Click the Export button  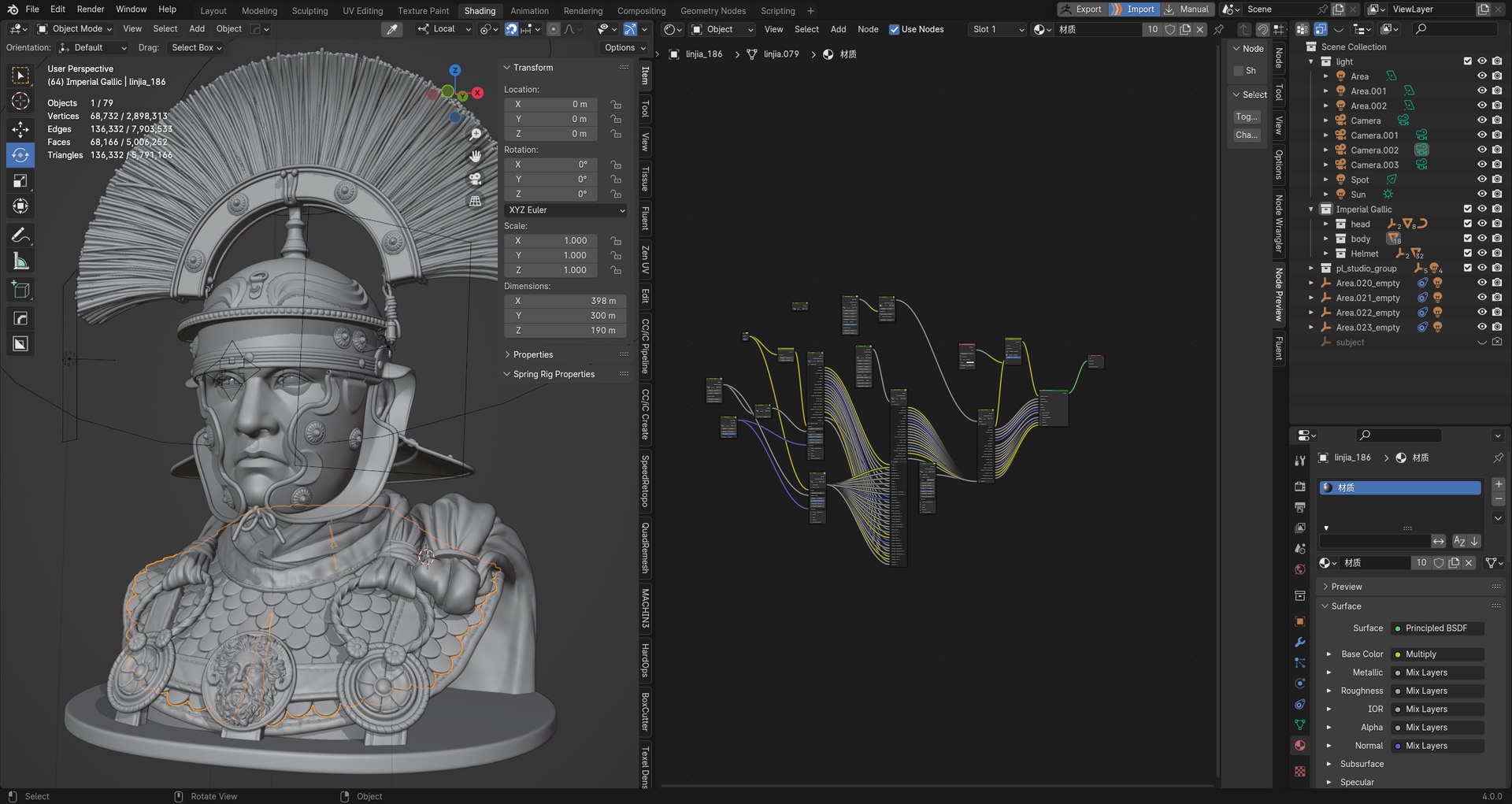click(1081, 9)
